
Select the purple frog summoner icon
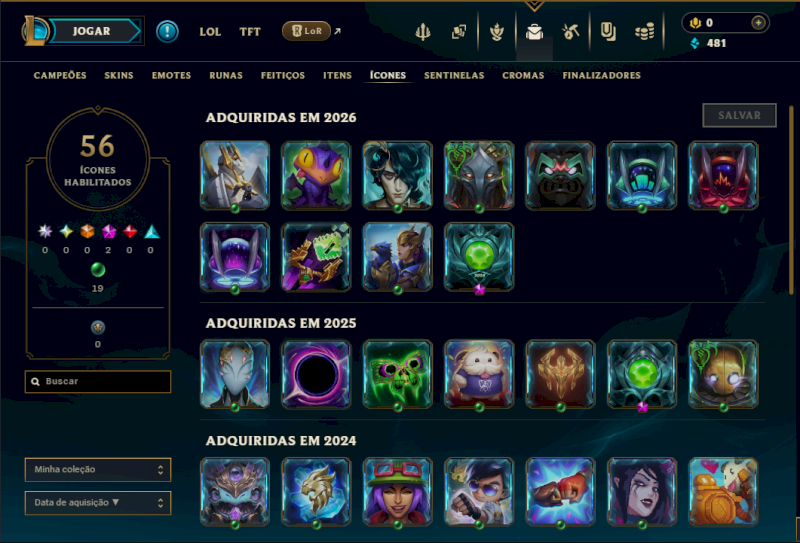tap(316, 176)
